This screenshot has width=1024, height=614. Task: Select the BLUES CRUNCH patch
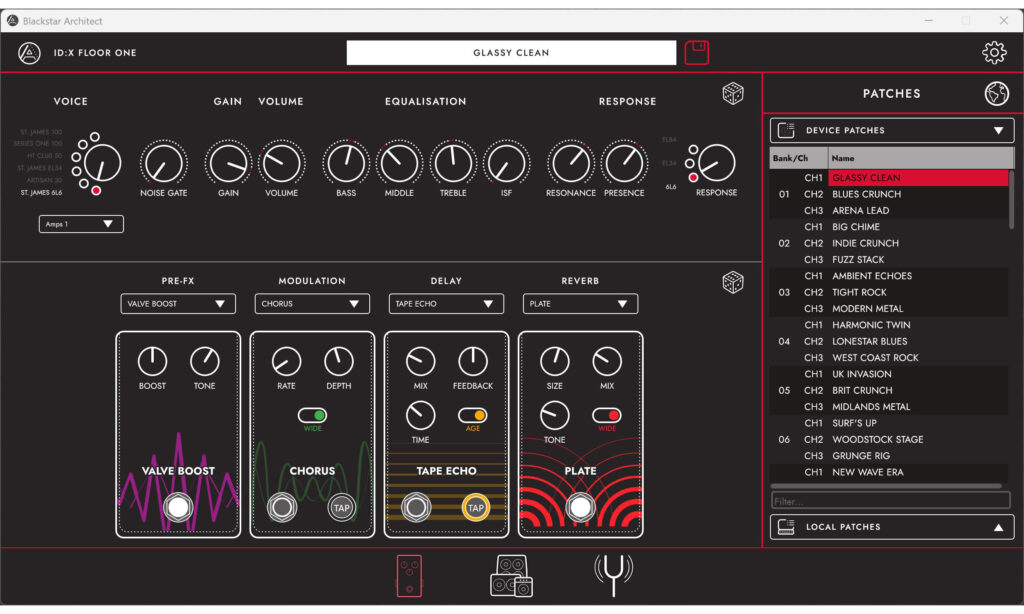click(x=867, y=194)
